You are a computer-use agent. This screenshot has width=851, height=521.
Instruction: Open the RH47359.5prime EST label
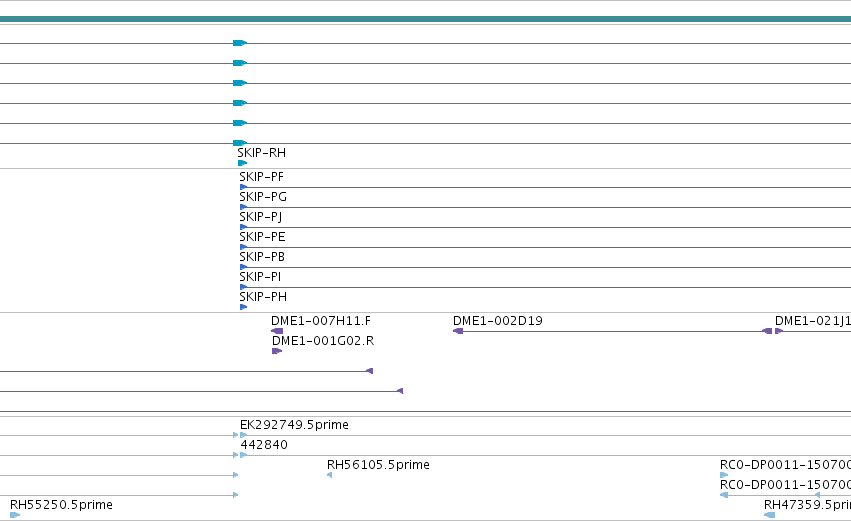(x=808, y=505)
